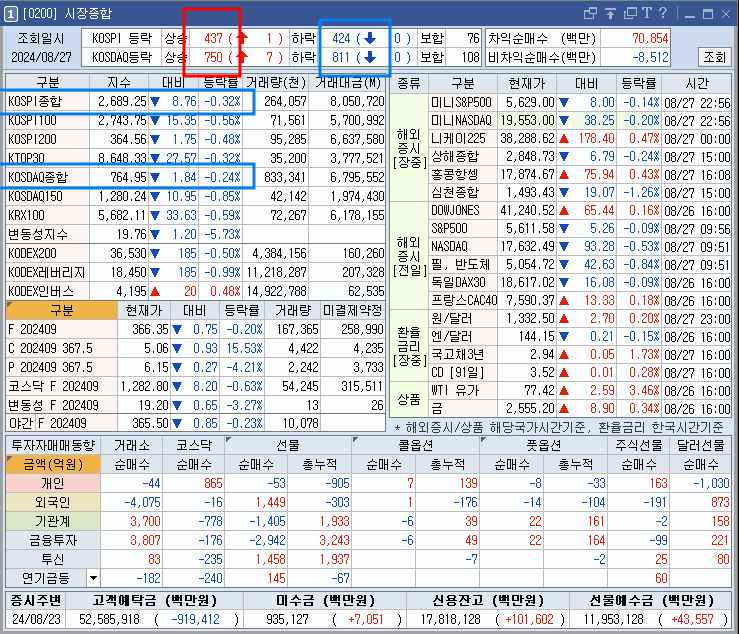Click the 야간 F 202409 row
Image resolution: width=739 pixels, height=634 pixels.
[x=196, y=423]
